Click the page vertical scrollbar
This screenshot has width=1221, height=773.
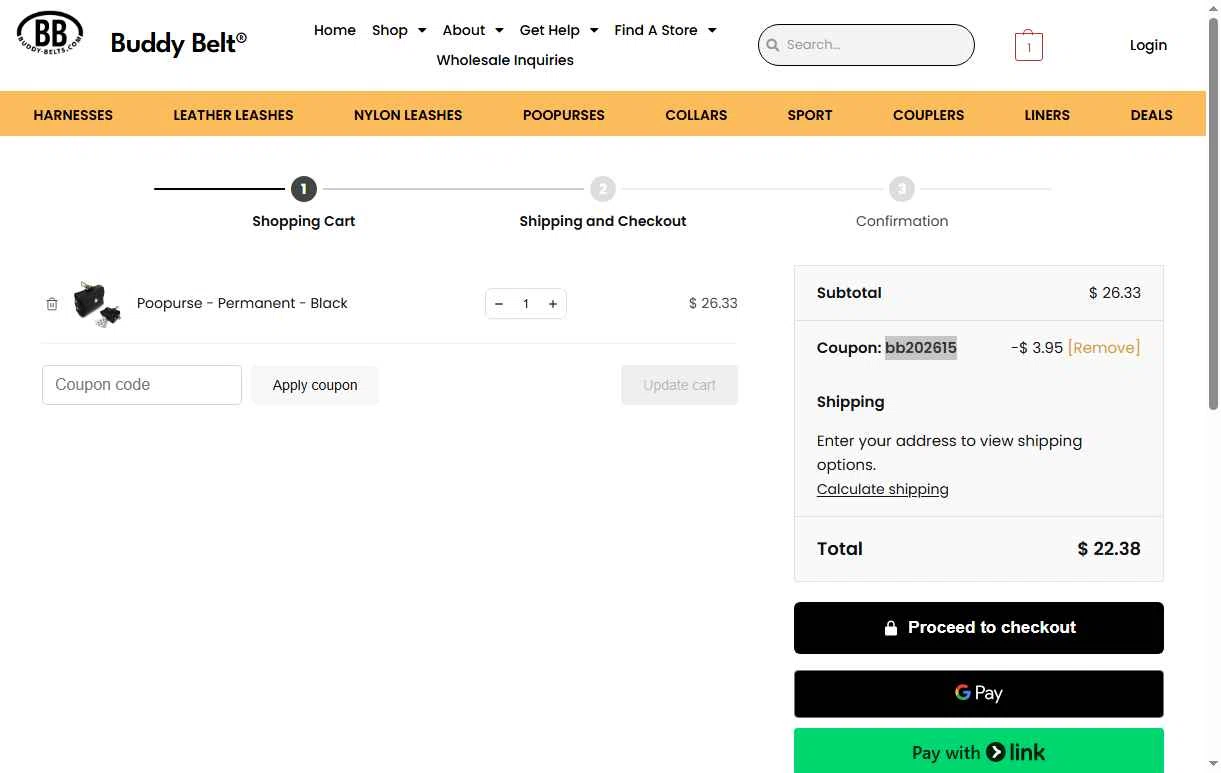tap(1213, 215)
